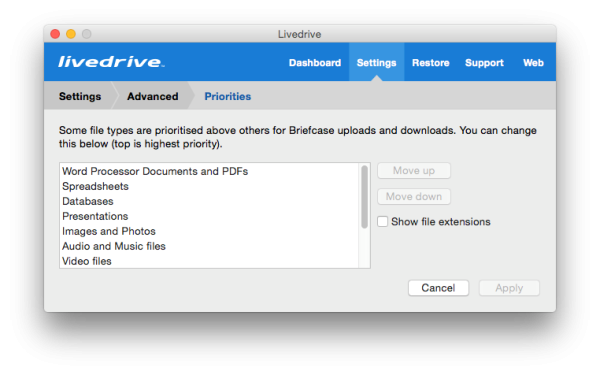The width and height of the screenshot is (600, 375).
Task: Open the Dashboard tab
Action: (x=315, y=63)
